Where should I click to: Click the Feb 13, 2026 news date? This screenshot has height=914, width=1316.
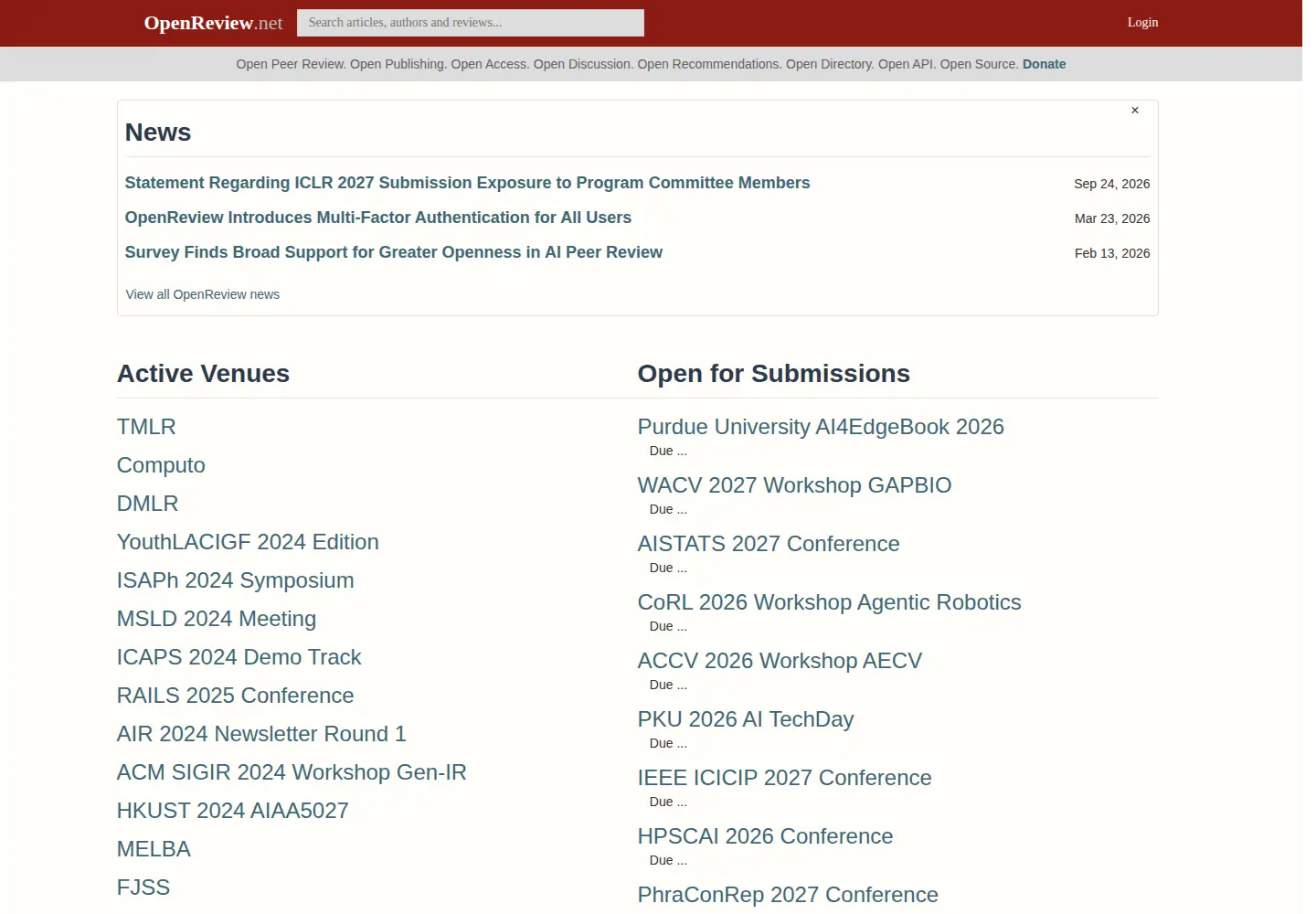click(x=1111, y=253)
